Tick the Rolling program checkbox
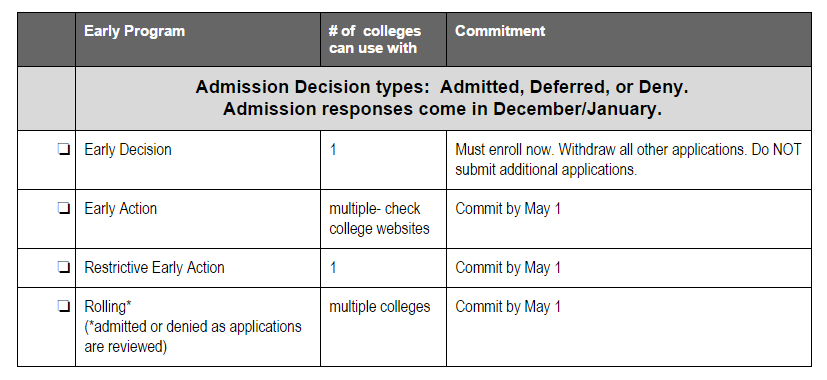The image size is (827, 380). [x=63, y=306]
